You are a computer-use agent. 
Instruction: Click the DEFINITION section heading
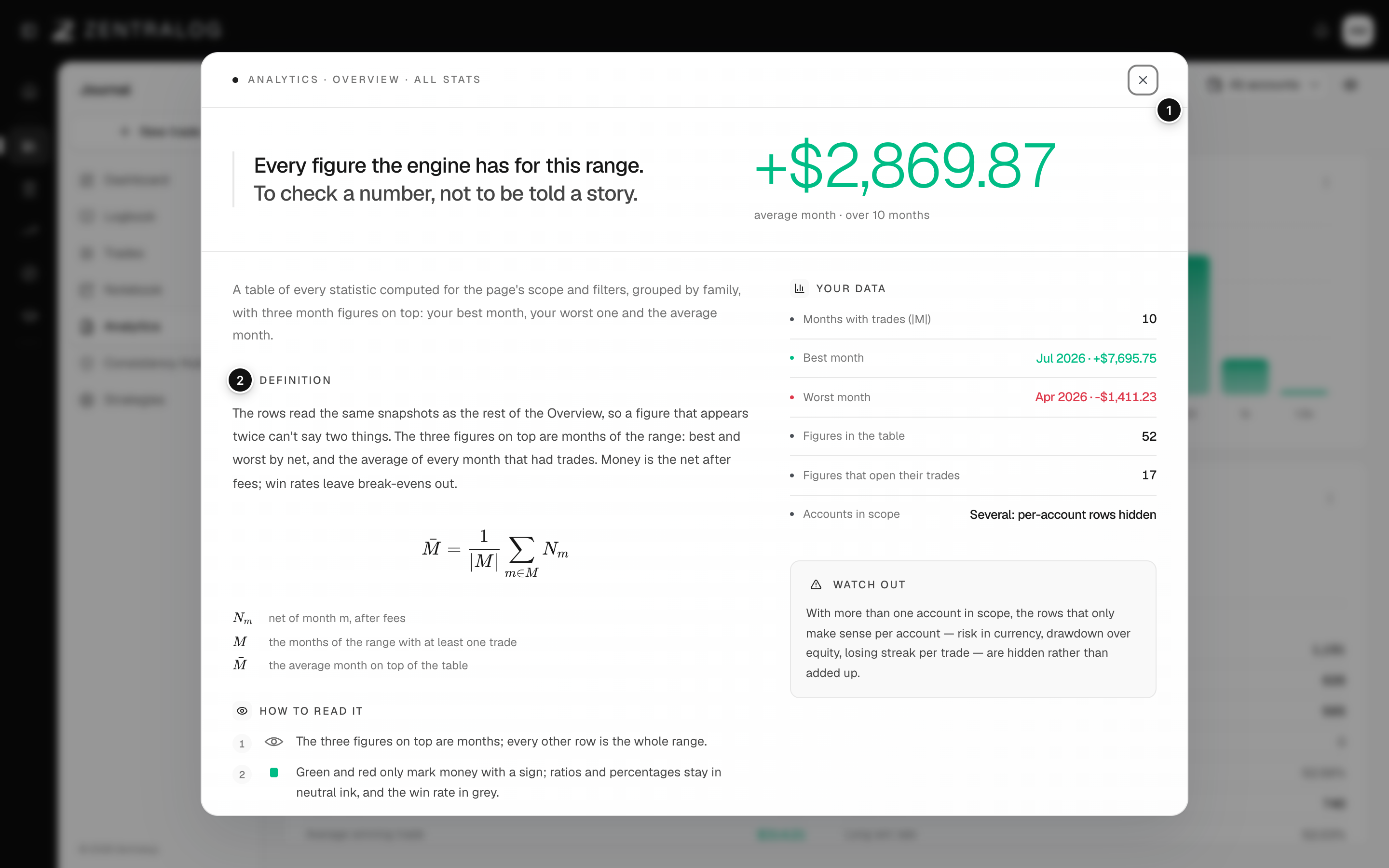pos(295,380)
